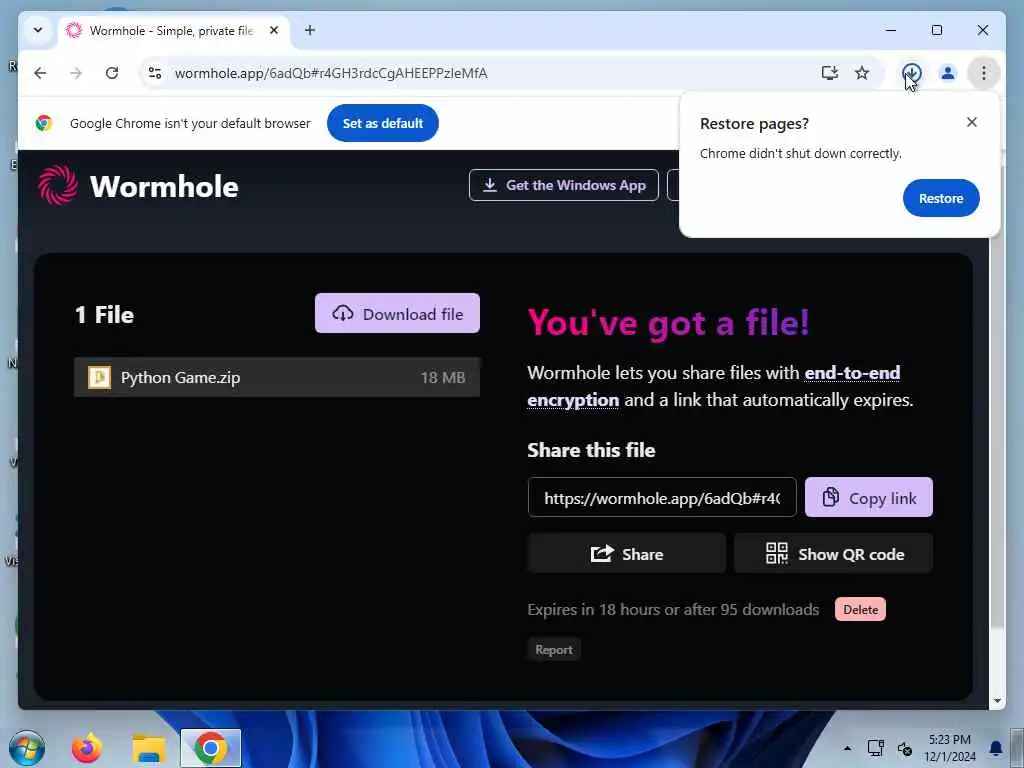Open site information icon in address bar
This screenshot has height=768, width=1024.
click(x=155, y=73)
